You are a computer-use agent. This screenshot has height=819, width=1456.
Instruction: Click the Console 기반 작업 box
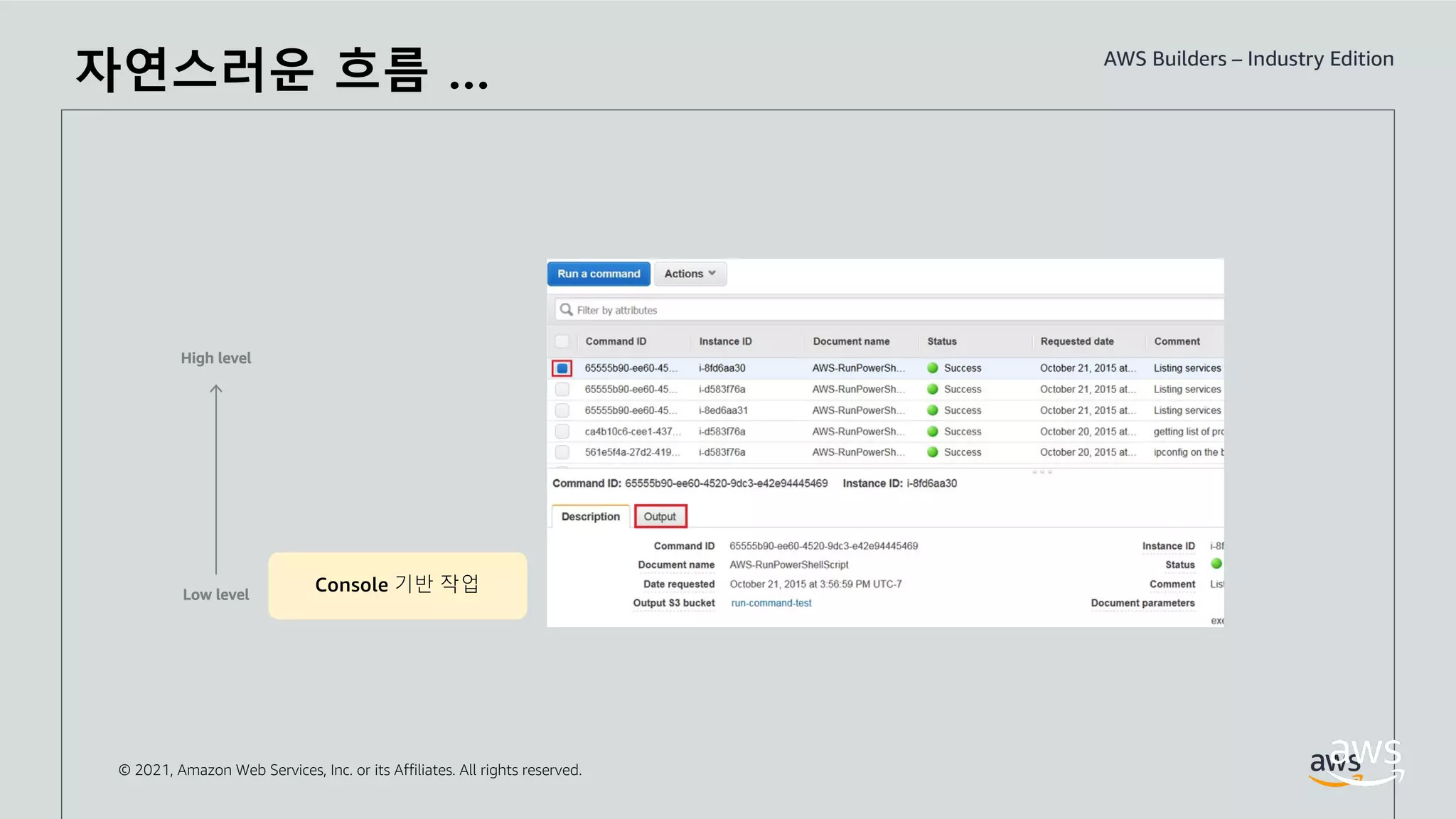[397, 585]
